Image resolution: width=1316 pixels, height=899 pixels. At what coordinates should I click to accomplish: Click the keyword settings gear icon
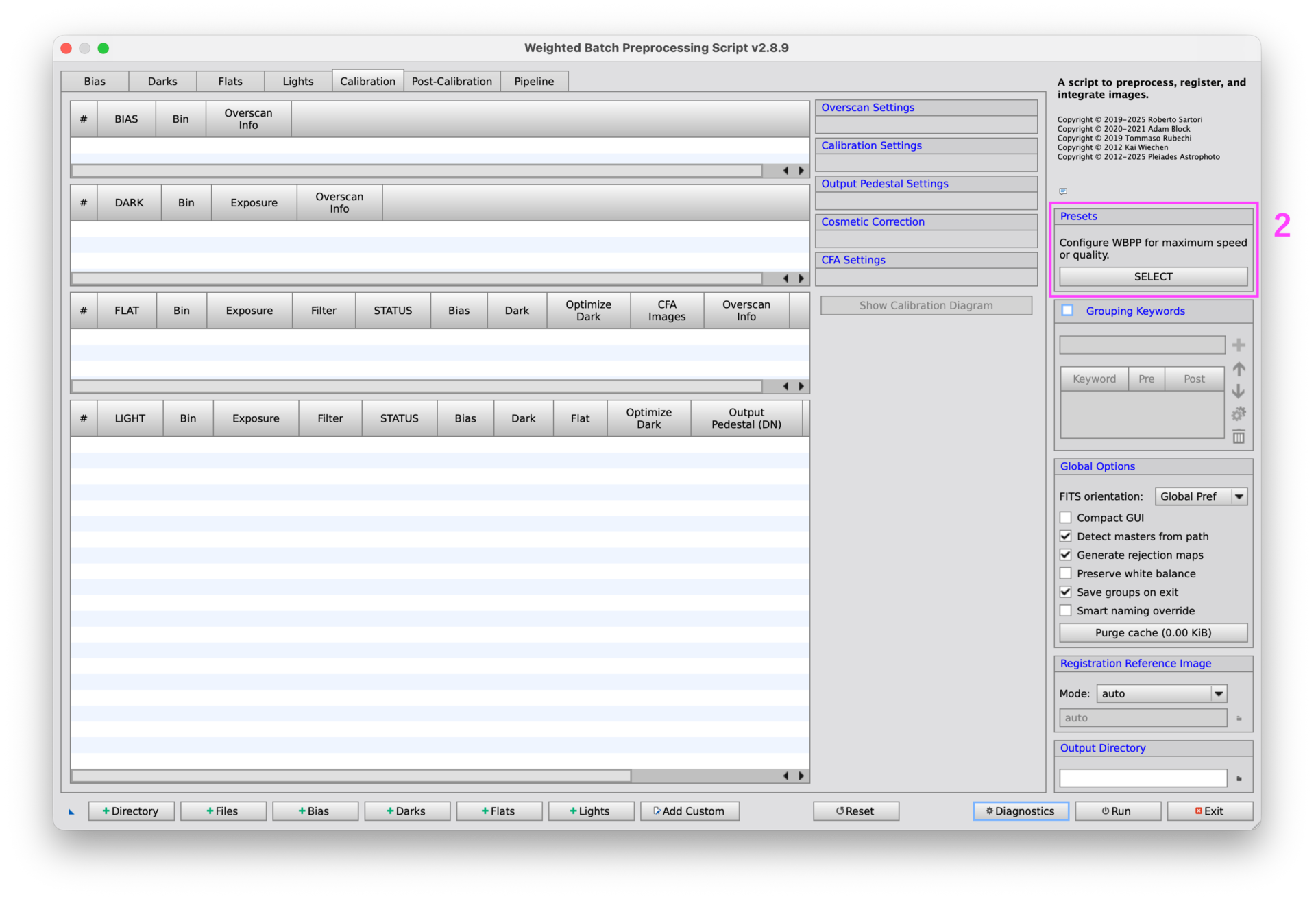(1238, 414)
